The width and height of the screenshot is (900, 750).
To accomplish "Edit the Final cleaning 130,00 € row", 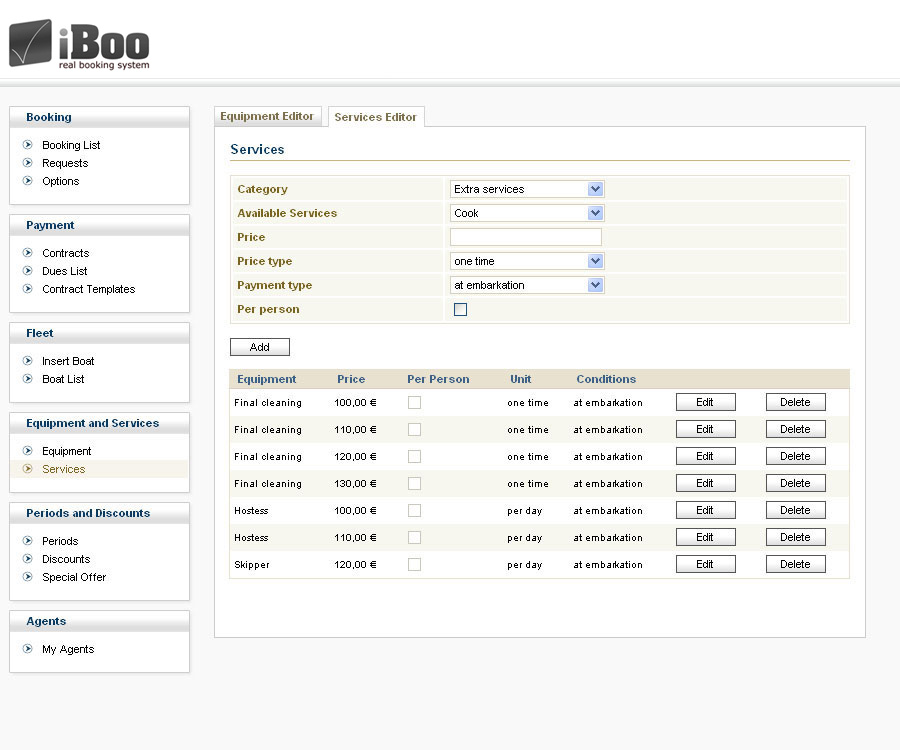I will pyautogui.click(x=705, y=483).
